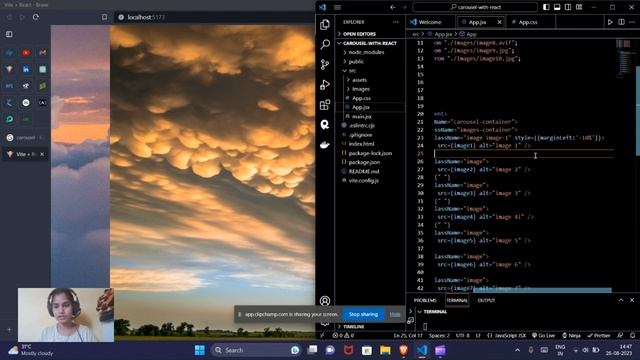The height and width of the screenshot is (360, 640).
Task: Open the Output panel tab
Action: pos(486,300)
